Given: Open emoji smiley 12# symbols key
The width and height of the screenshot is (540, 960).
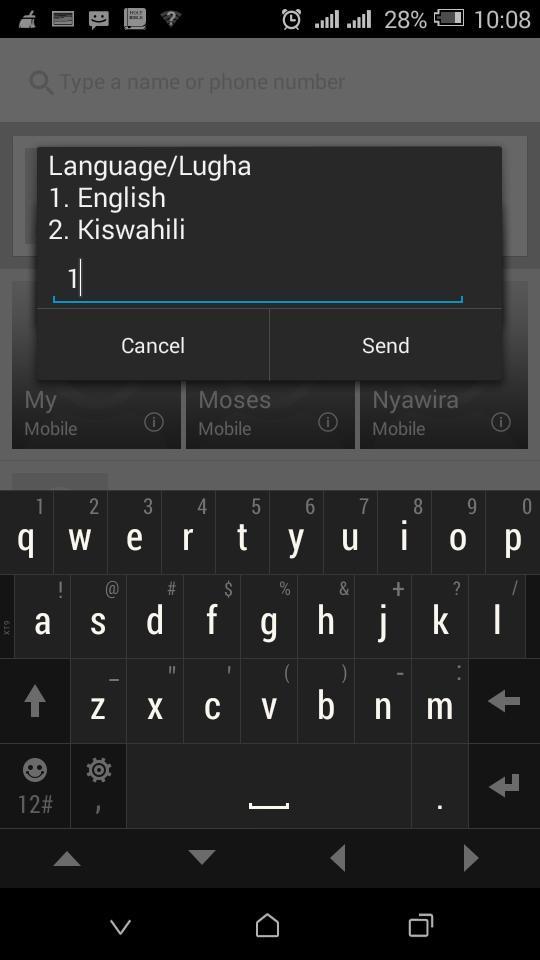Looking at the screenshot, I should [x=35, y=786].
